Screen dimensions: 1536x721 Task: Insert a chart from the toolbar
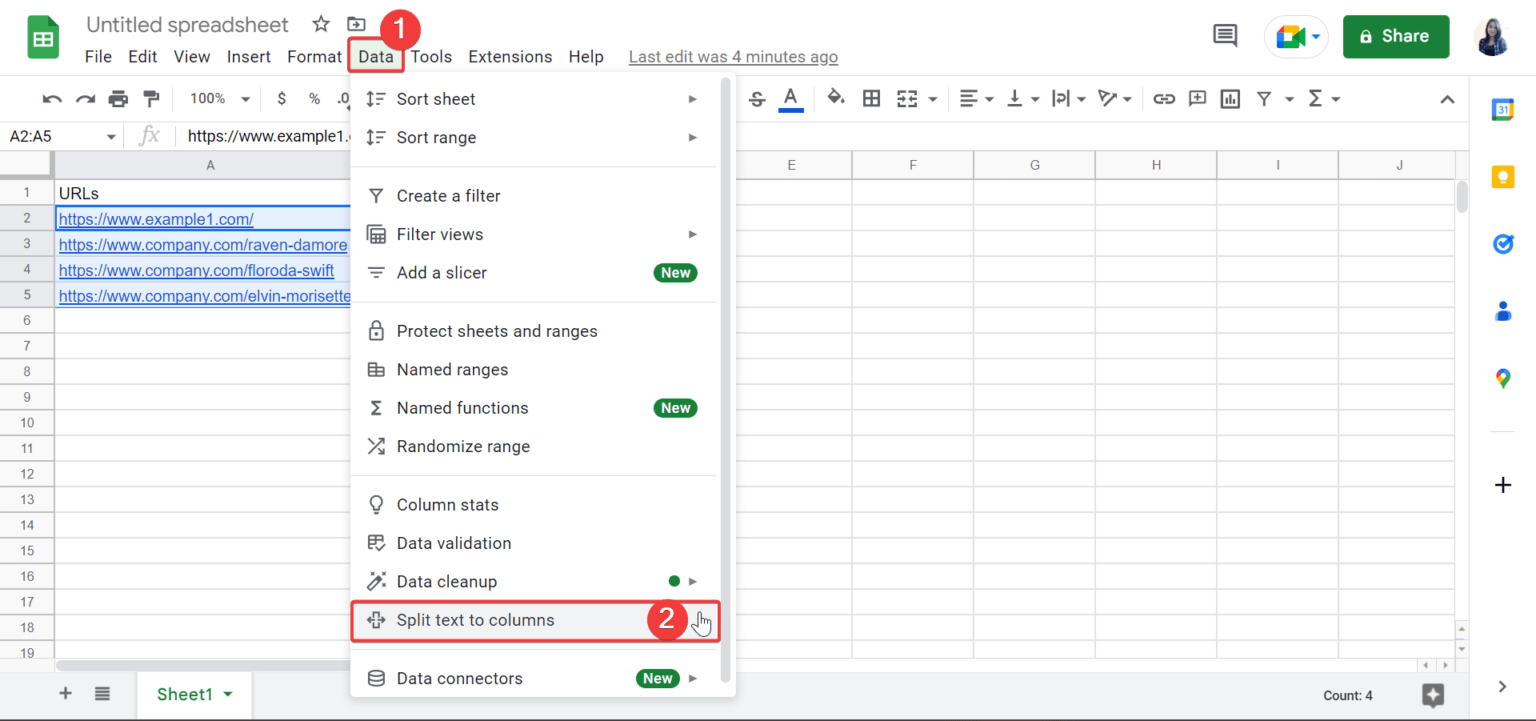click(x=1230, y=98)
